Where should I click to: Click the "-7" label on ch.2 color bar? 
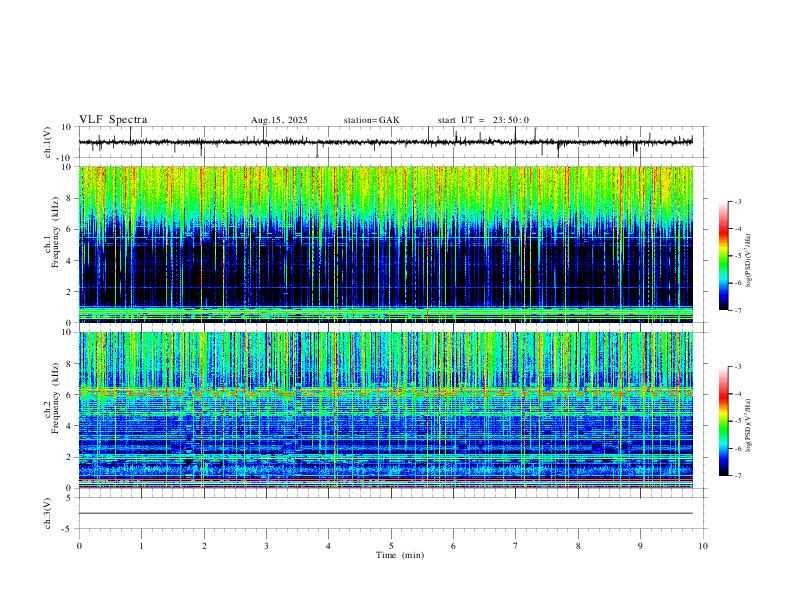(737, 475)
